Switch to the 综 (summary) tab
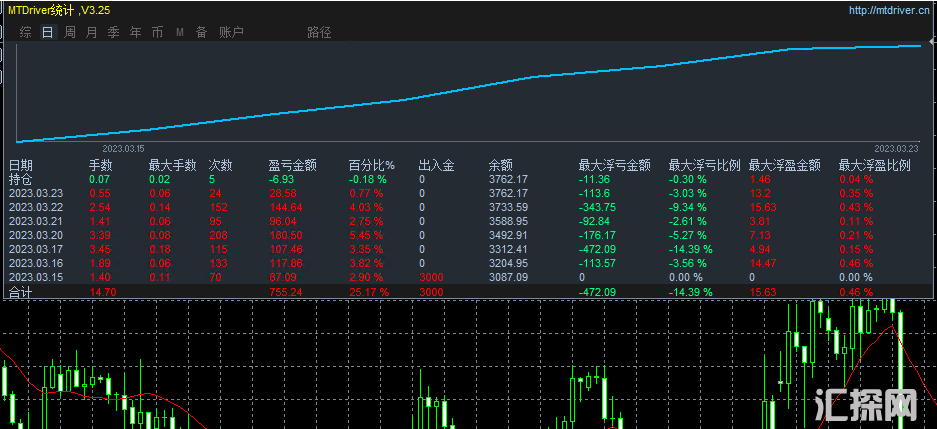 pos(26,32)
